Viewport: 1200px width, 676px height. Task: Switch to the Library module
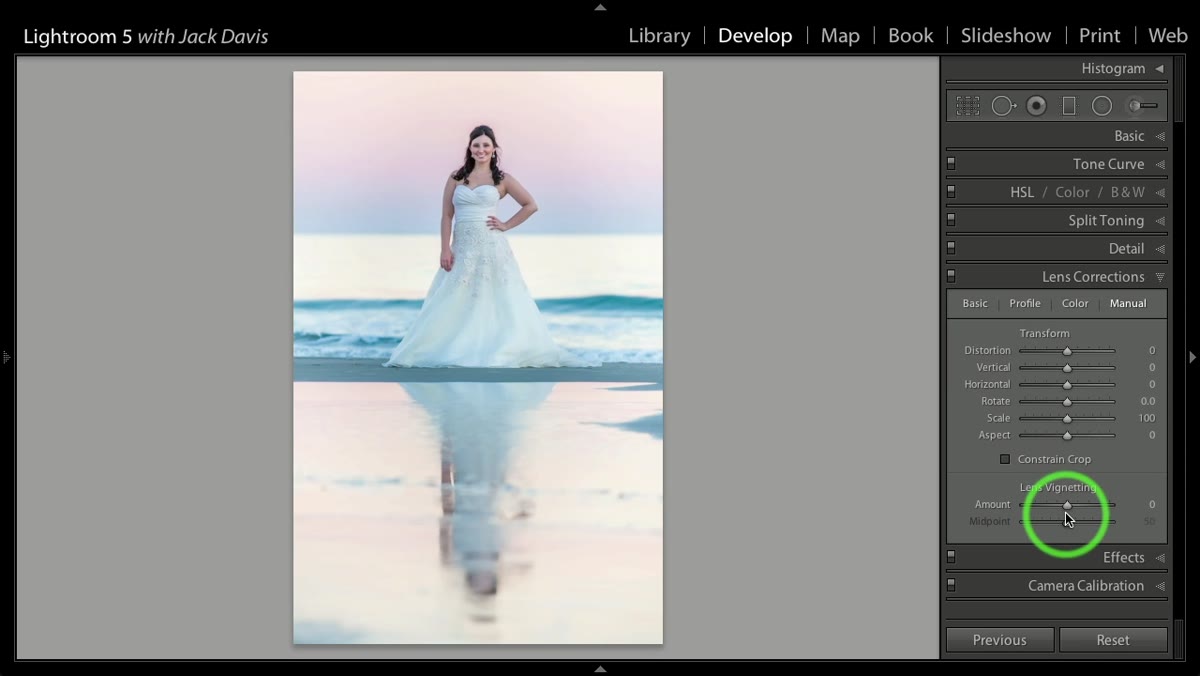(659, 36)
